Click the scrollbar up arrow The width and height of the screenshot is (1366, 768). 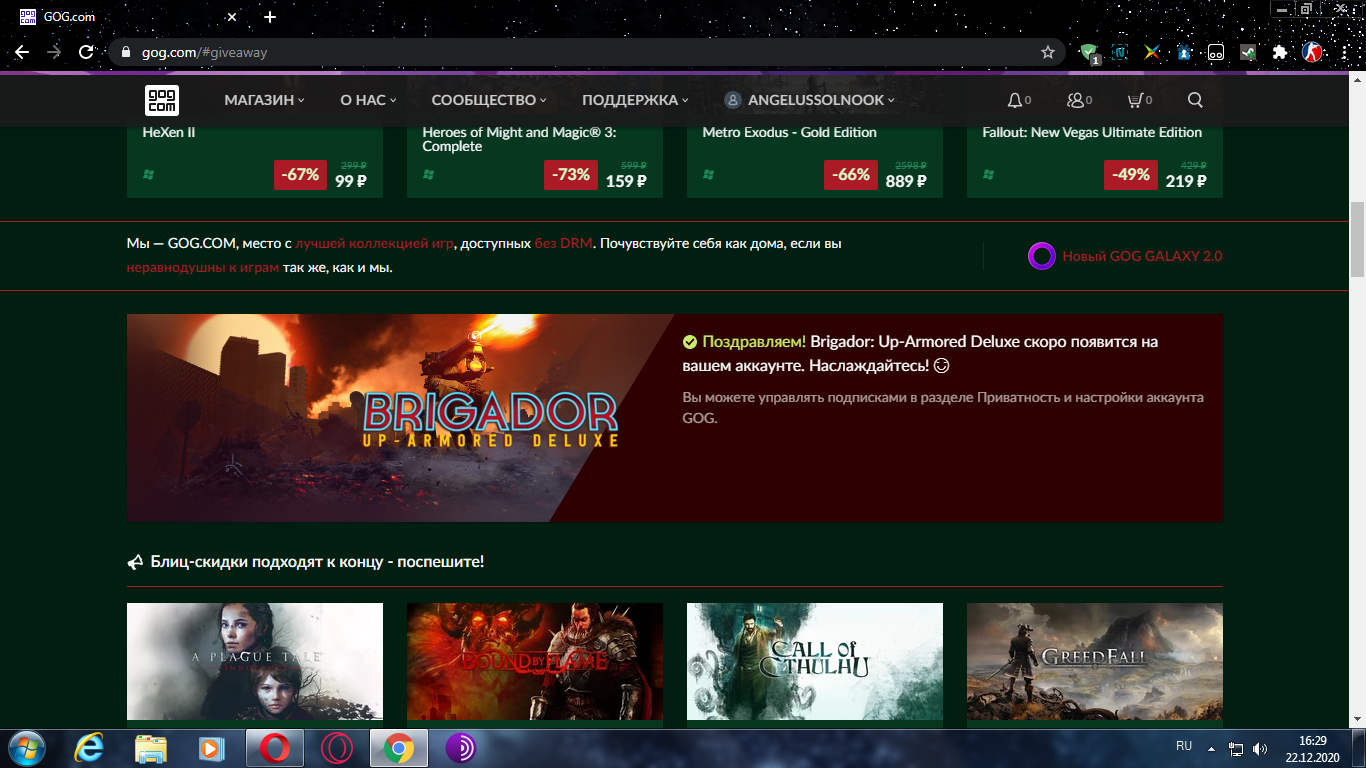(1357, 81)
